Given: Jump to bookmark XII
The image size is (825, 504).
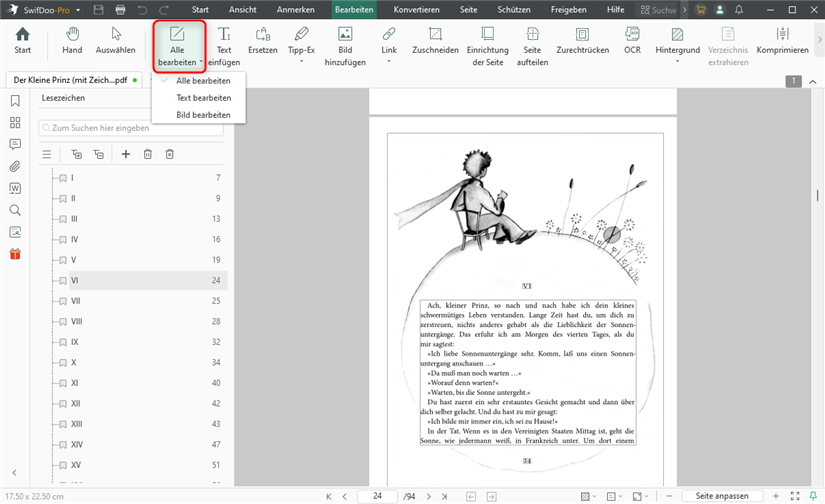Looking at the screenshot, I should (76, 403).
